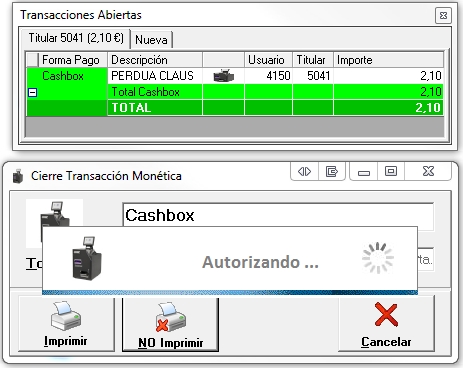Sort by the Importe column header
This screenshot has width=463, height=368.
pos(388,60)
